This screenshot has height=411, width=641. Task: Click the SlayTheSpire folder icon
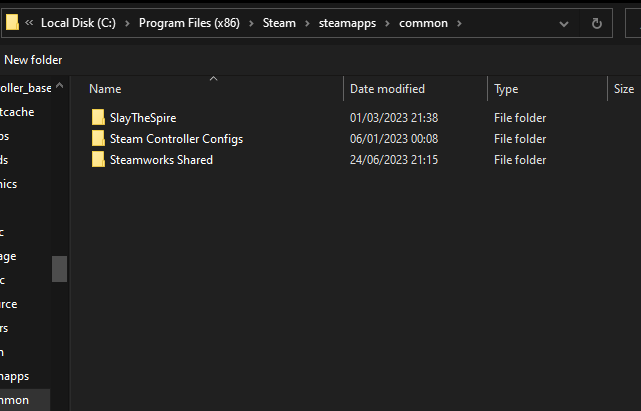(x=98, y=118)
